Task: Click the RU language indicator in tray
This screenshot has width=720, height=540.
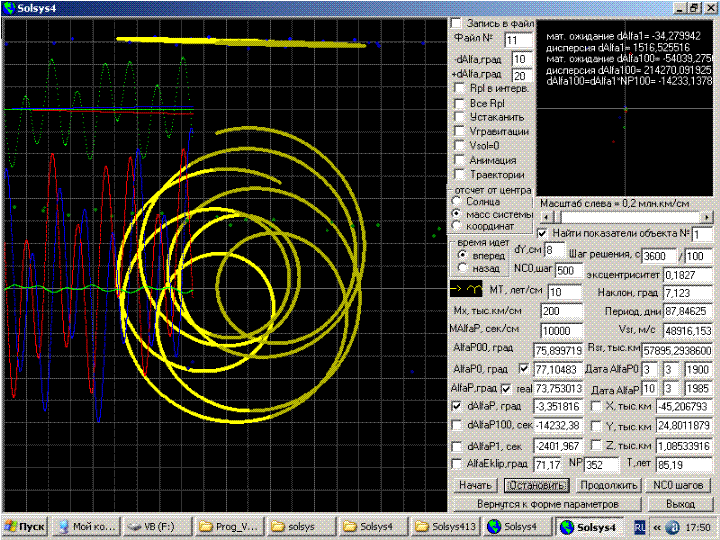Action: (640, 527)
